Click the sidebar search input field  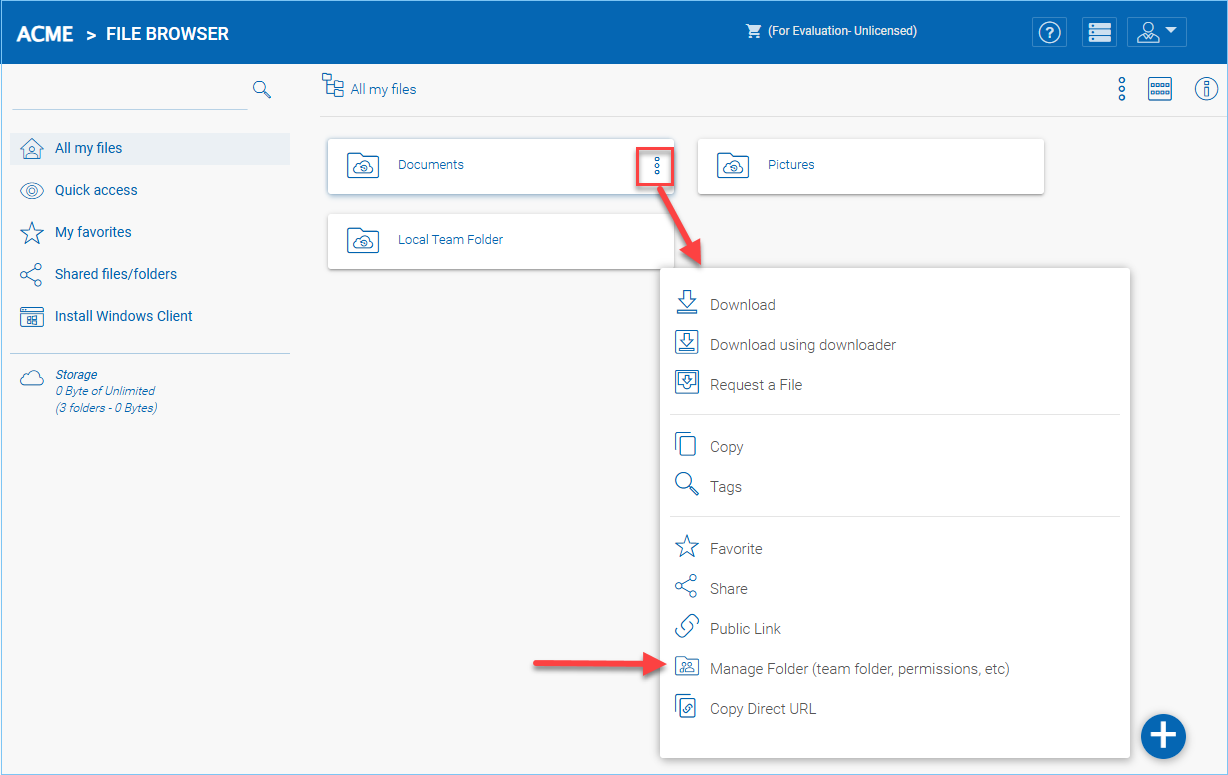pyautogui.click(x=130, y=92)
